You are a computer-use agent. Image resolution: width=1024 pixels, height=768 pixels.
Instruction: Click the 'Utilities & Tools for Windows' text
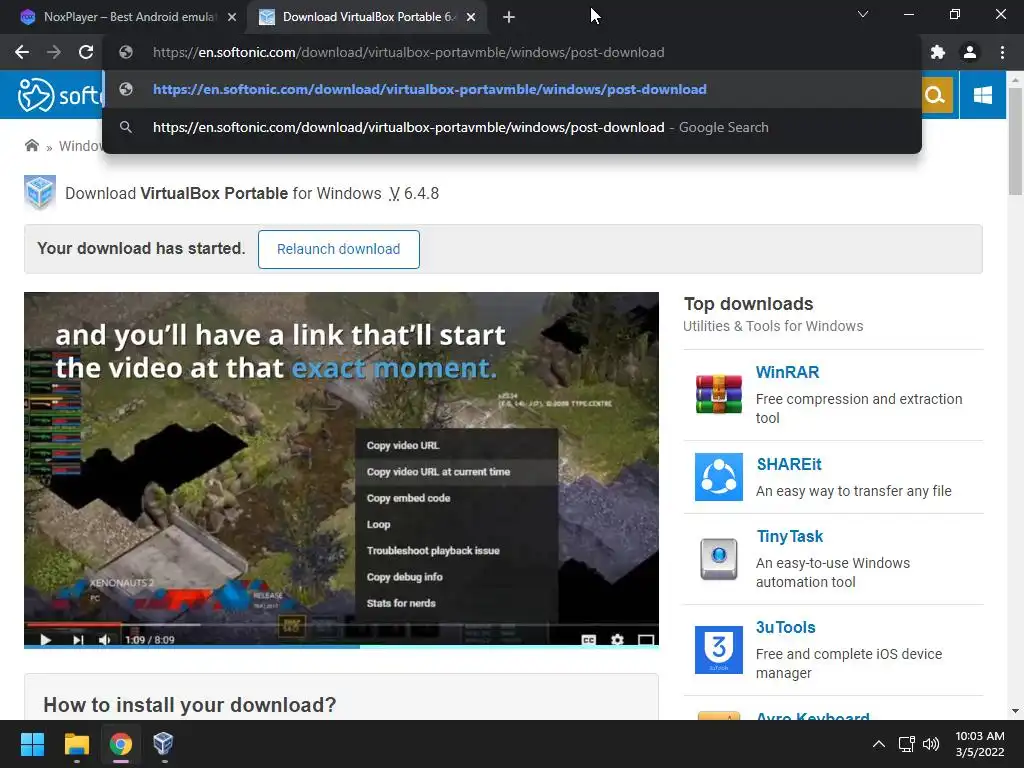coord(773,326)
